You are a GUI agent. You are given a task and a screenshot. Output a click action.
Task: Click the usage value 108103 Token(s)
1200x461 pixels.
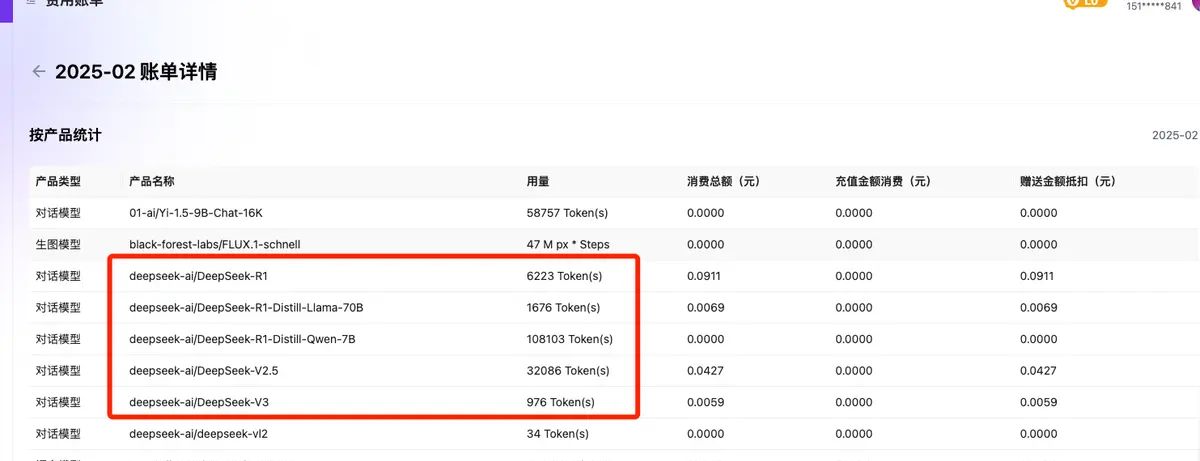coord(570,339)
